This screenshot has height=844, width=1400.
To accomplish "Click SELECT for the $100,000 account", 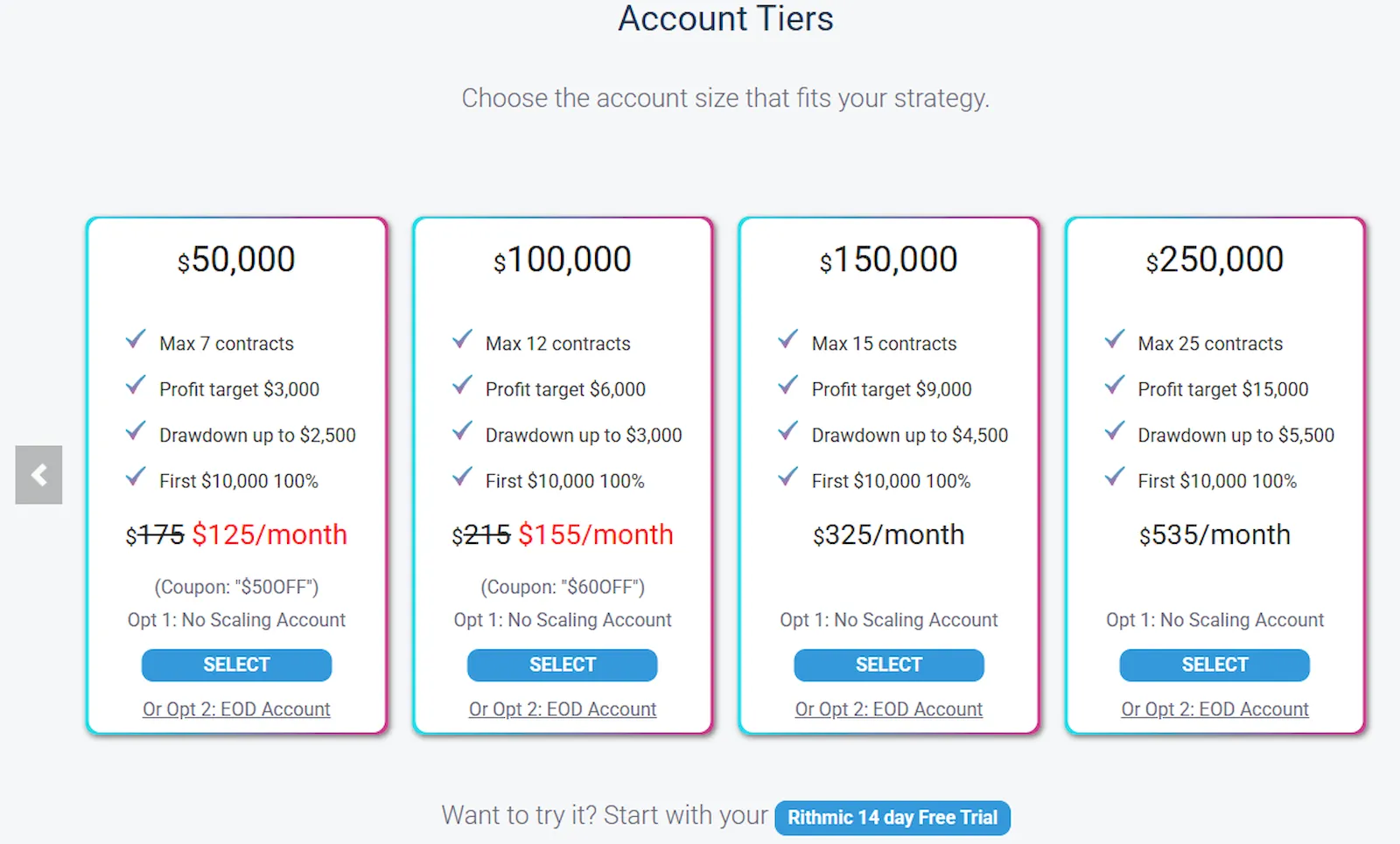I will (x=563, y=665).
